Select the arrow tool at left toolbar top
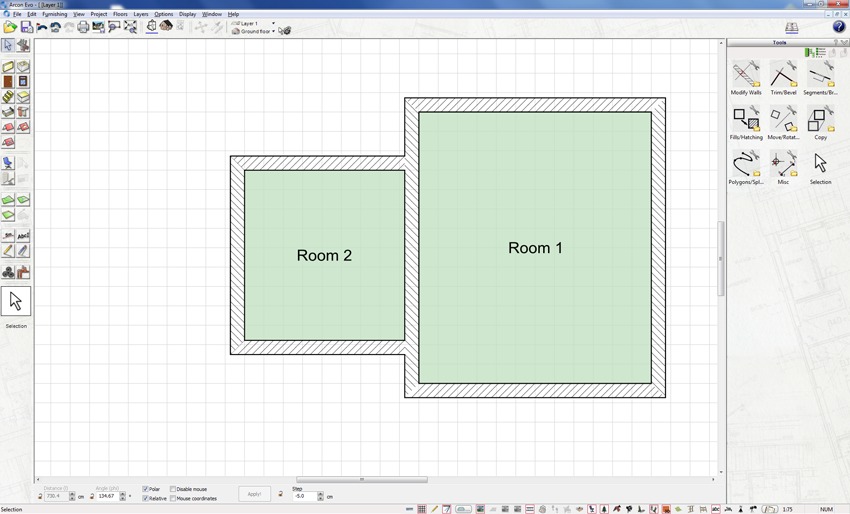This screenshot has height=514, width=850. [x=8, y=46]
